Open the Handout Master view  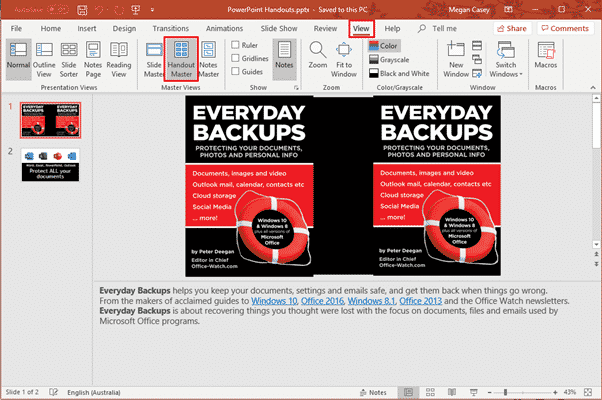point(182,61)
